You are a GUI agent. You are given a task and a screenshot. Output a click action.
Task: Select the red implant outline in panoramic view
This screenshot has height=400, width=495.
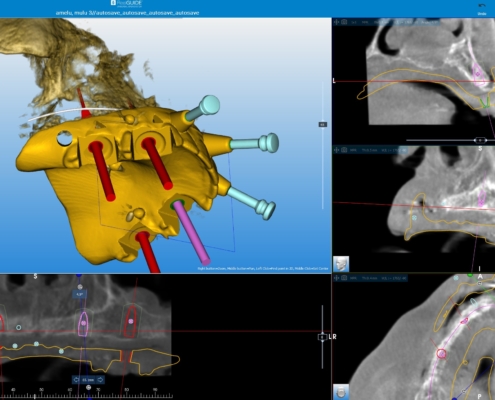[x=130, y=321]
